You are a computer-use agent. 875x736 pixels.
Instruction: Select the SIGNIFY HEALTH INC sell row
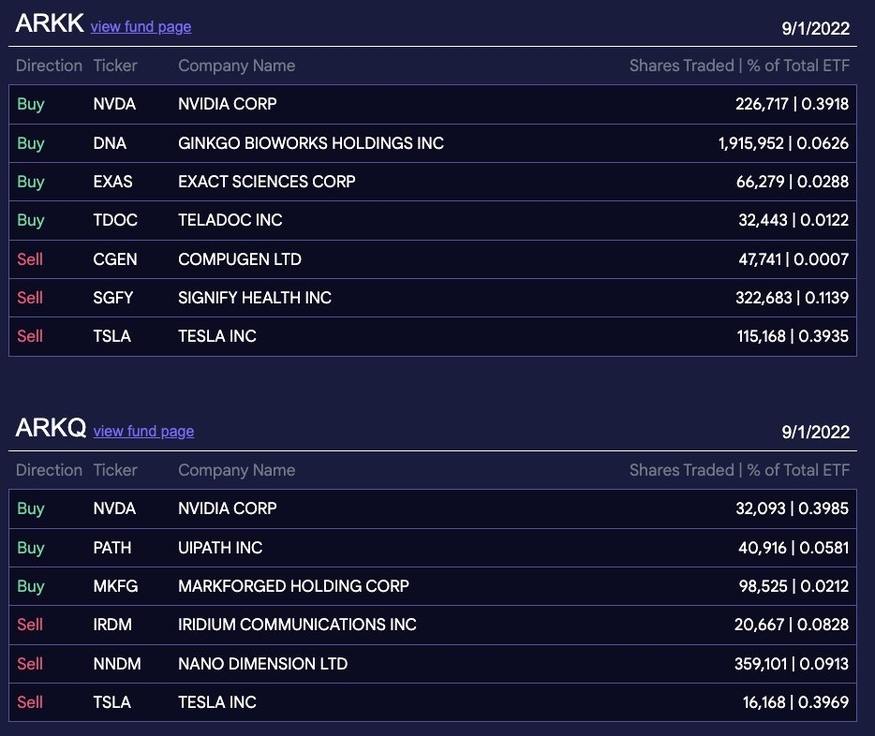432,298
